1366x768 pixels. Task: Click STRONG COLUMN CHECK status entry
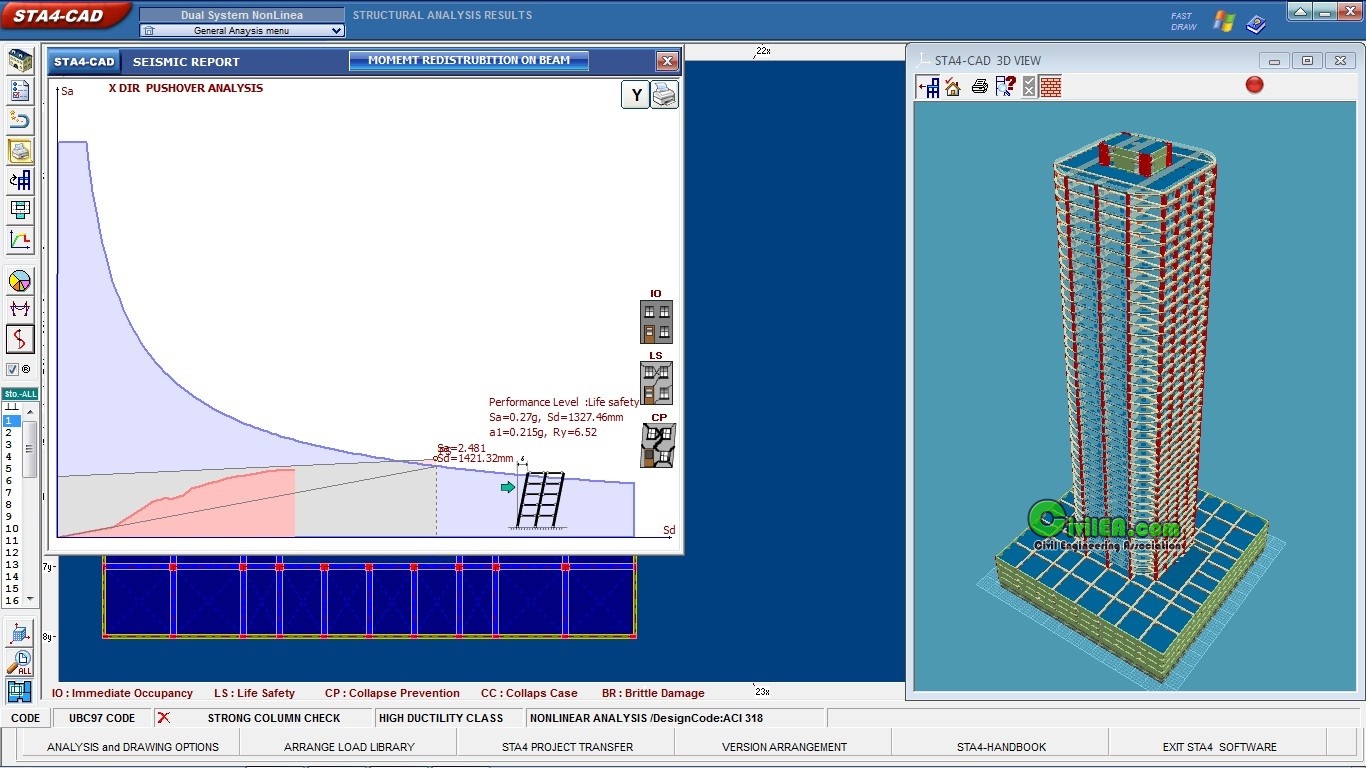274,718
